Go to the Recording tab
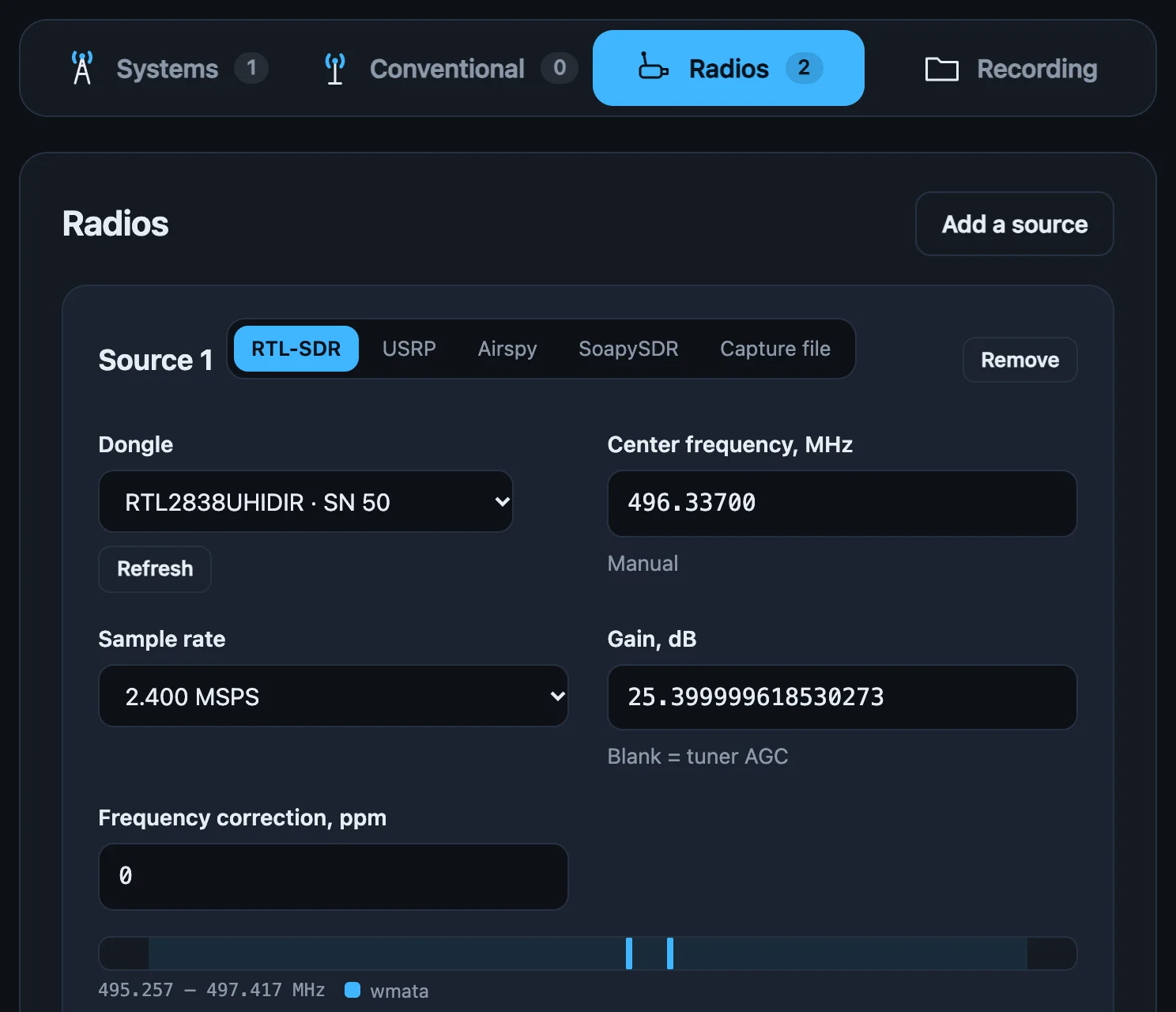Screen dimensions: 1176x1012 pyautogui.click(x=1011, y=68)
